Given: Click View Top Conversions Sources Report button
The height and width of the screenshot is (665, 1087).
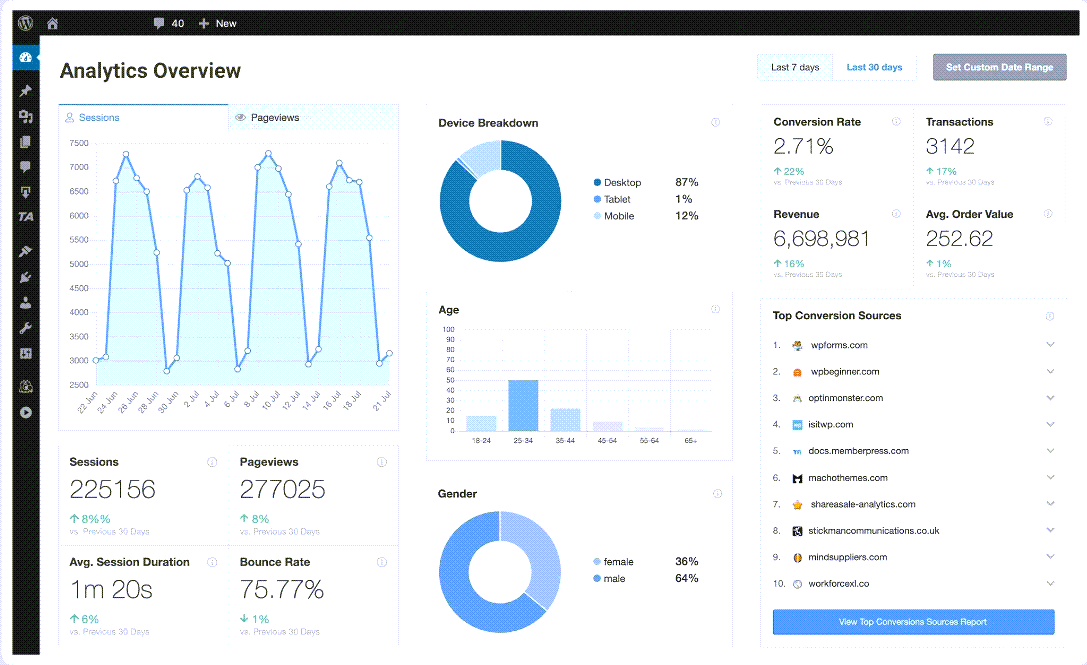Looking at the screenshot, I should (x=913, y=622).
